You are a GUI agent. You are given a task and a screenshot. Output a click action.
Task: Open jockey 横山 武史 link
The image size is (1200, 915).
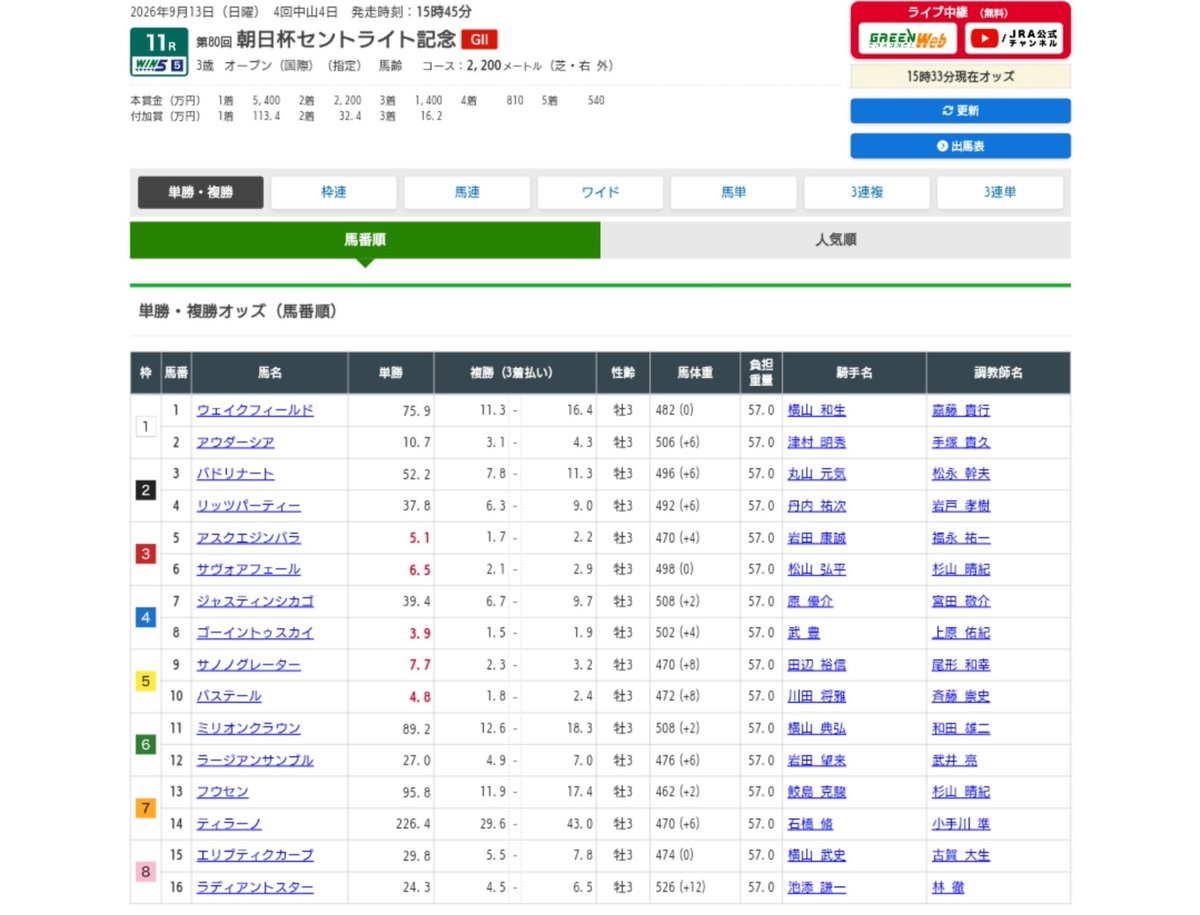(x=817, y=855)
